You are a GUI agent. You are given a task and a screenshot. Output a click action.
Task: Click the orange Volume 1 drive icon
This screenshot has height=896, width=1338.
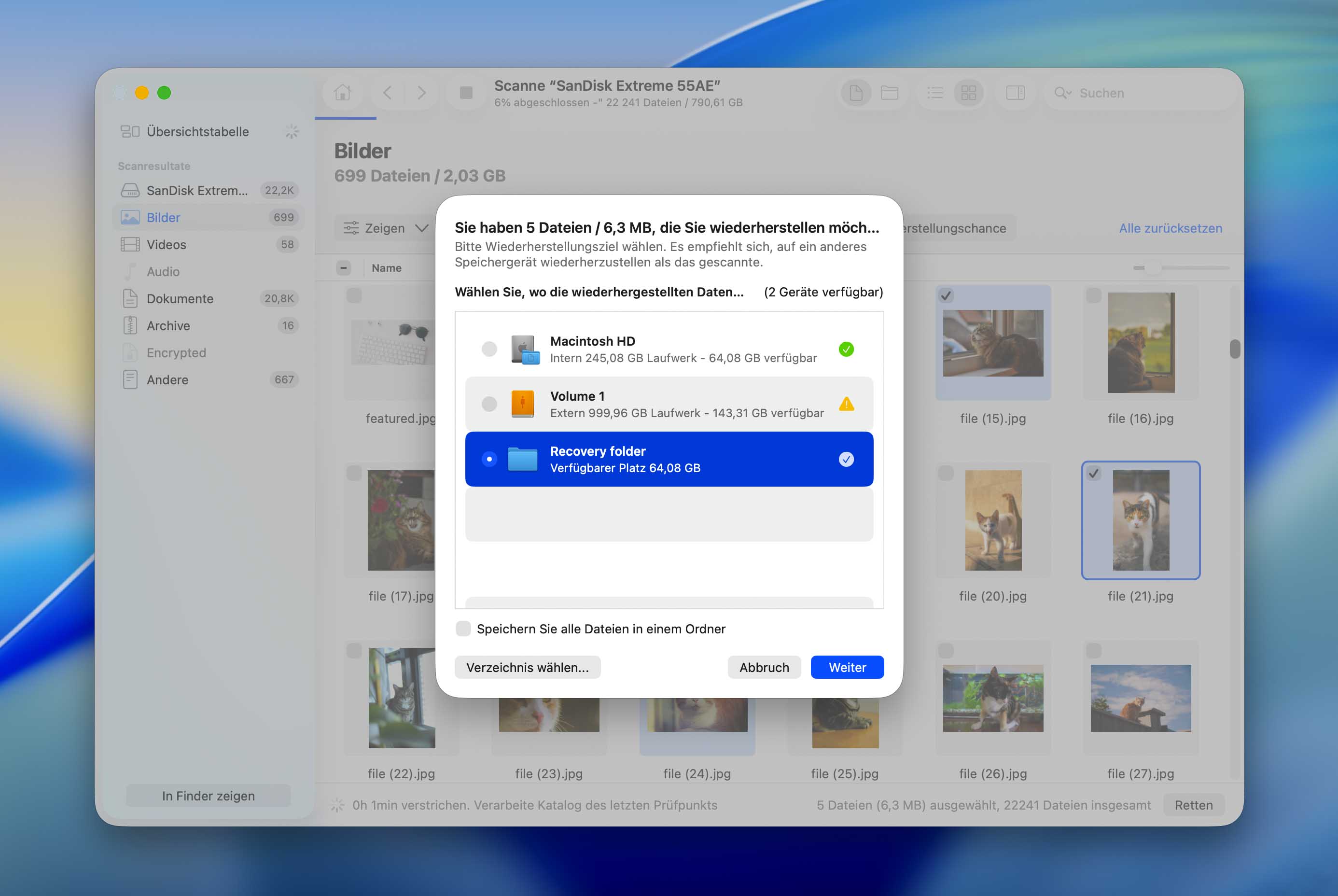[x=522, y=404]
